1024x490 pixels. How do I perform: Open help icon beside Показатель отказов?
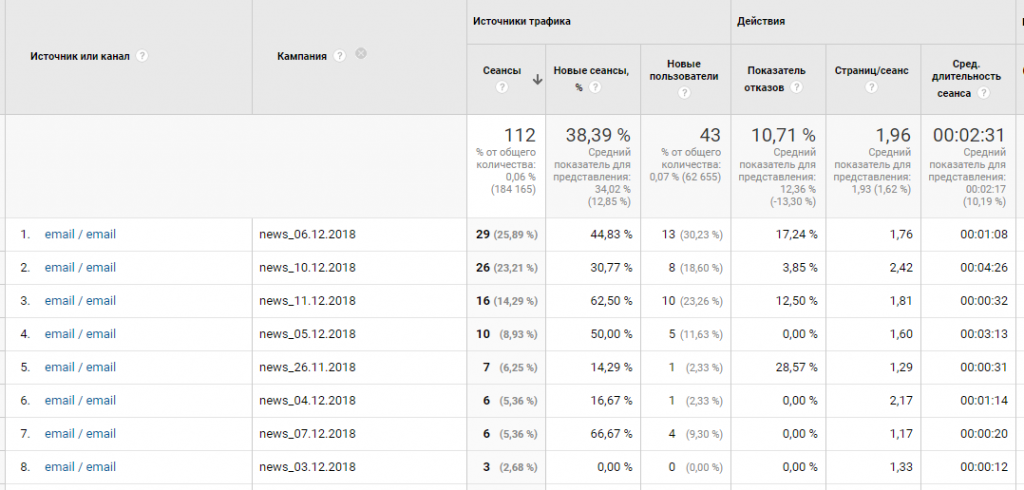[x=795, y=88]
